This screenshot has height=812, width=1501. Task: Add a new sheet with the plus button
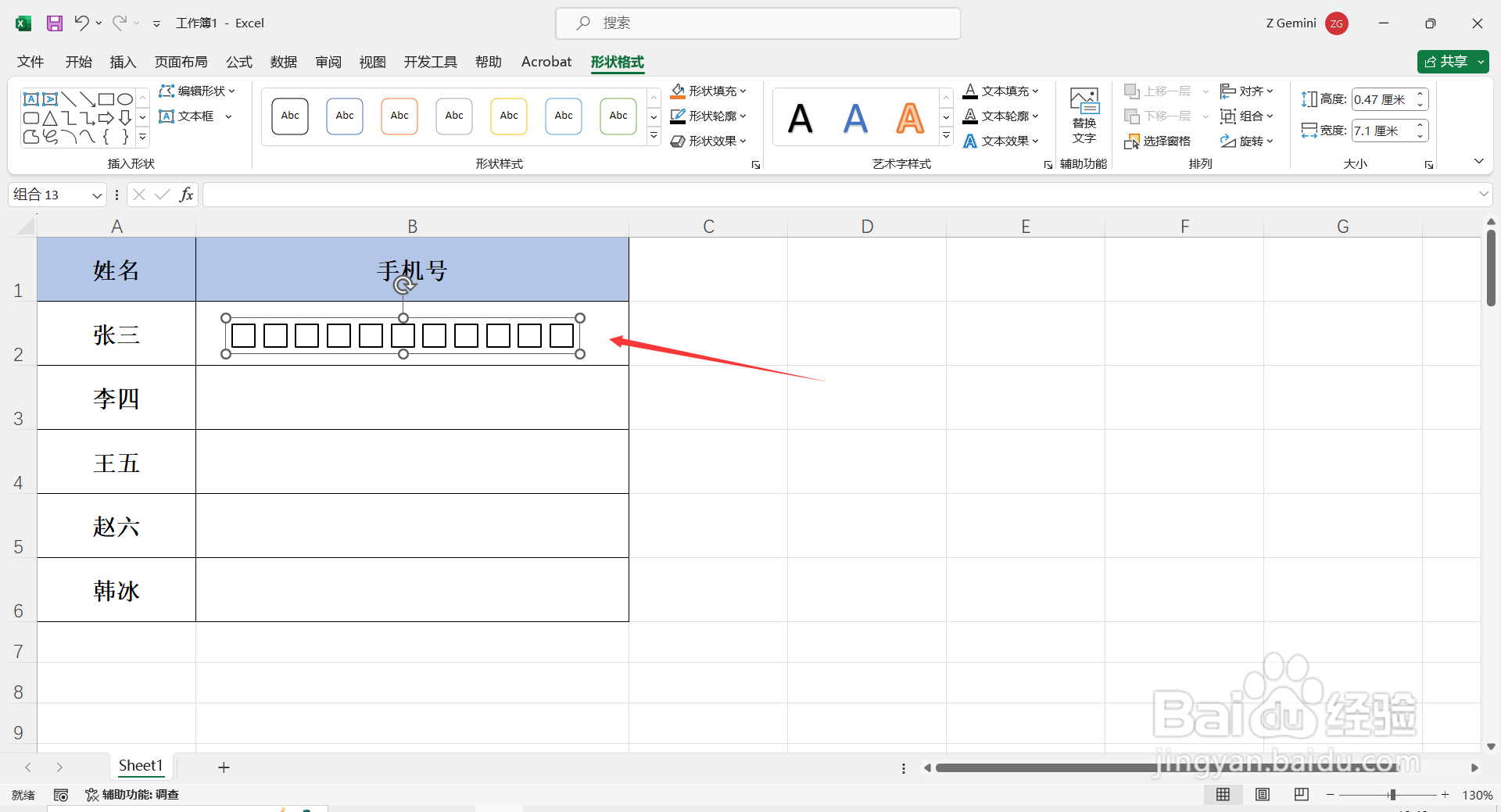pos(224,767)
